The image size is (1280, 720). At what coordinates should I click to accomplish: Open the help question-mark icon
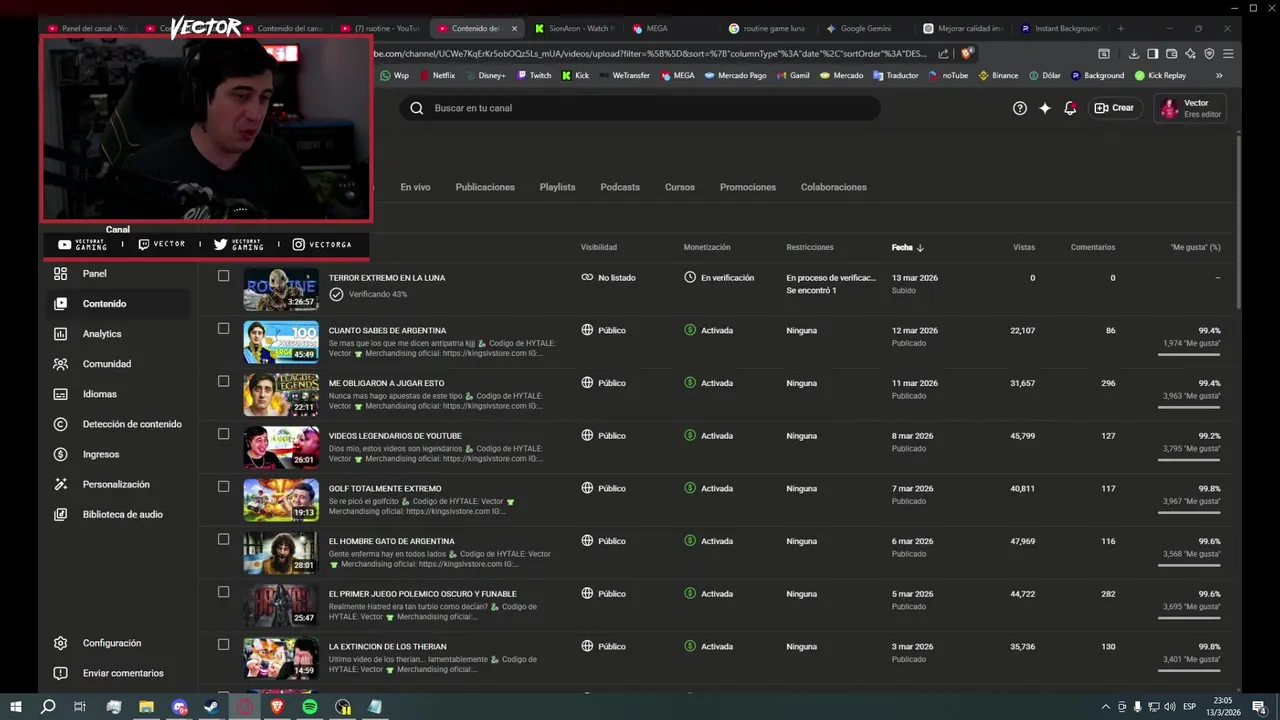point(1020,108)
